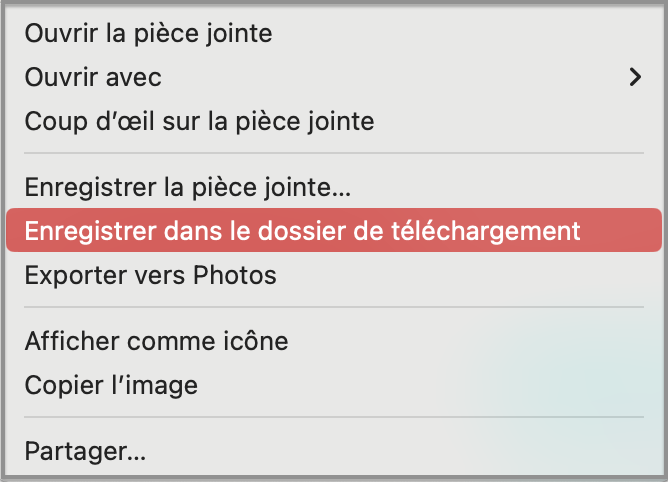Click 'Ouvrir la pièce jointe' menu item
Viewport: 668px width, 482px height.
click(x=148, y=34)
